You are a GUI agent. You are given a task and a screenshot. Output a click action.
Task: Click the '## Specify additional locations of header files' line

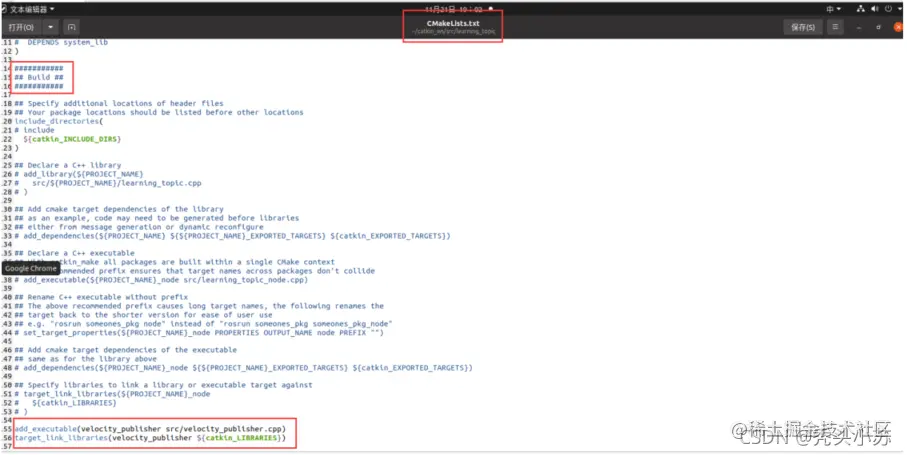(119, 103)
